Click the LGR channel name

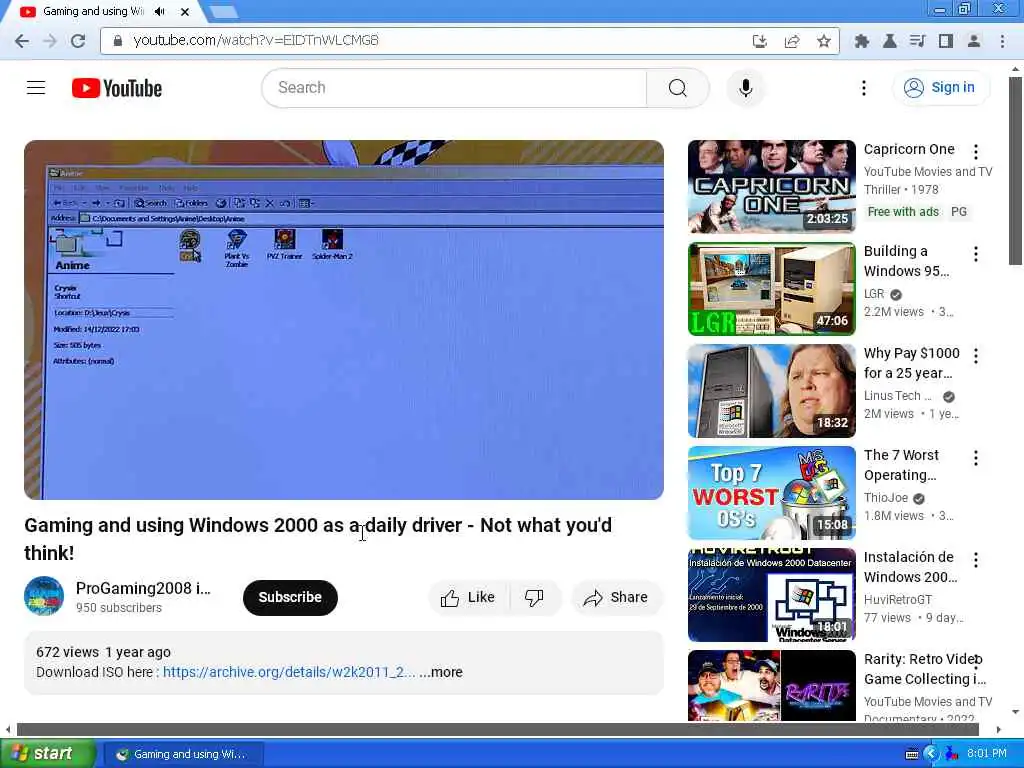(874, 294)
